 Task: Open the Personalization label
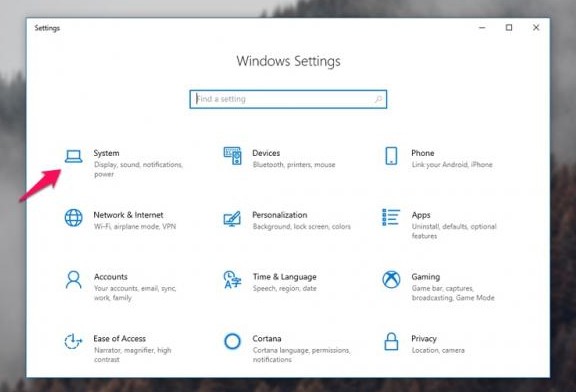[280, 215]
